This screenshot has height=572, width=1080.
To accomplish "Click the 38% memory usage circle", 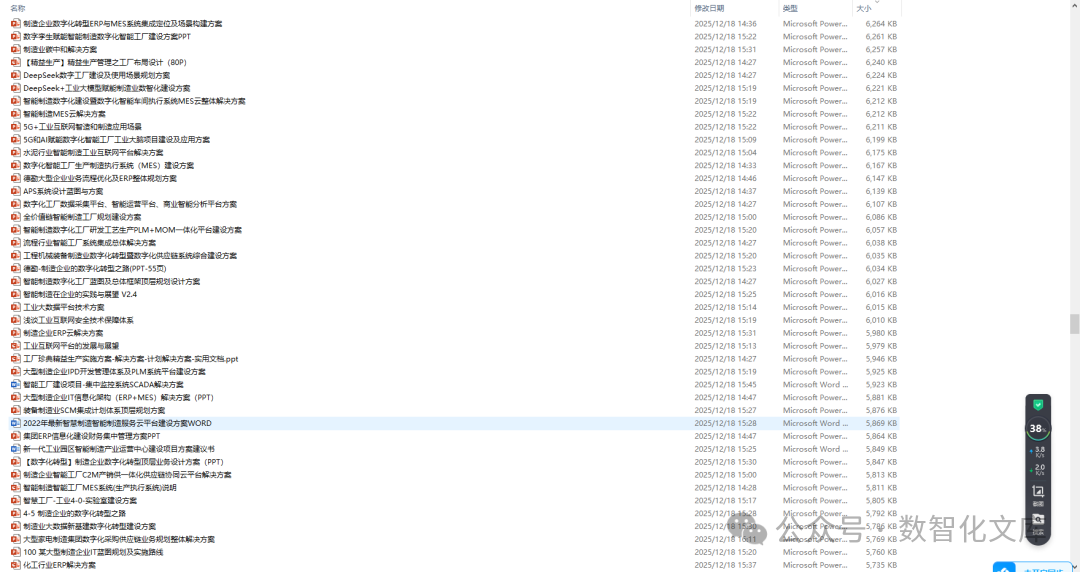I will [x=1037, y=429].
